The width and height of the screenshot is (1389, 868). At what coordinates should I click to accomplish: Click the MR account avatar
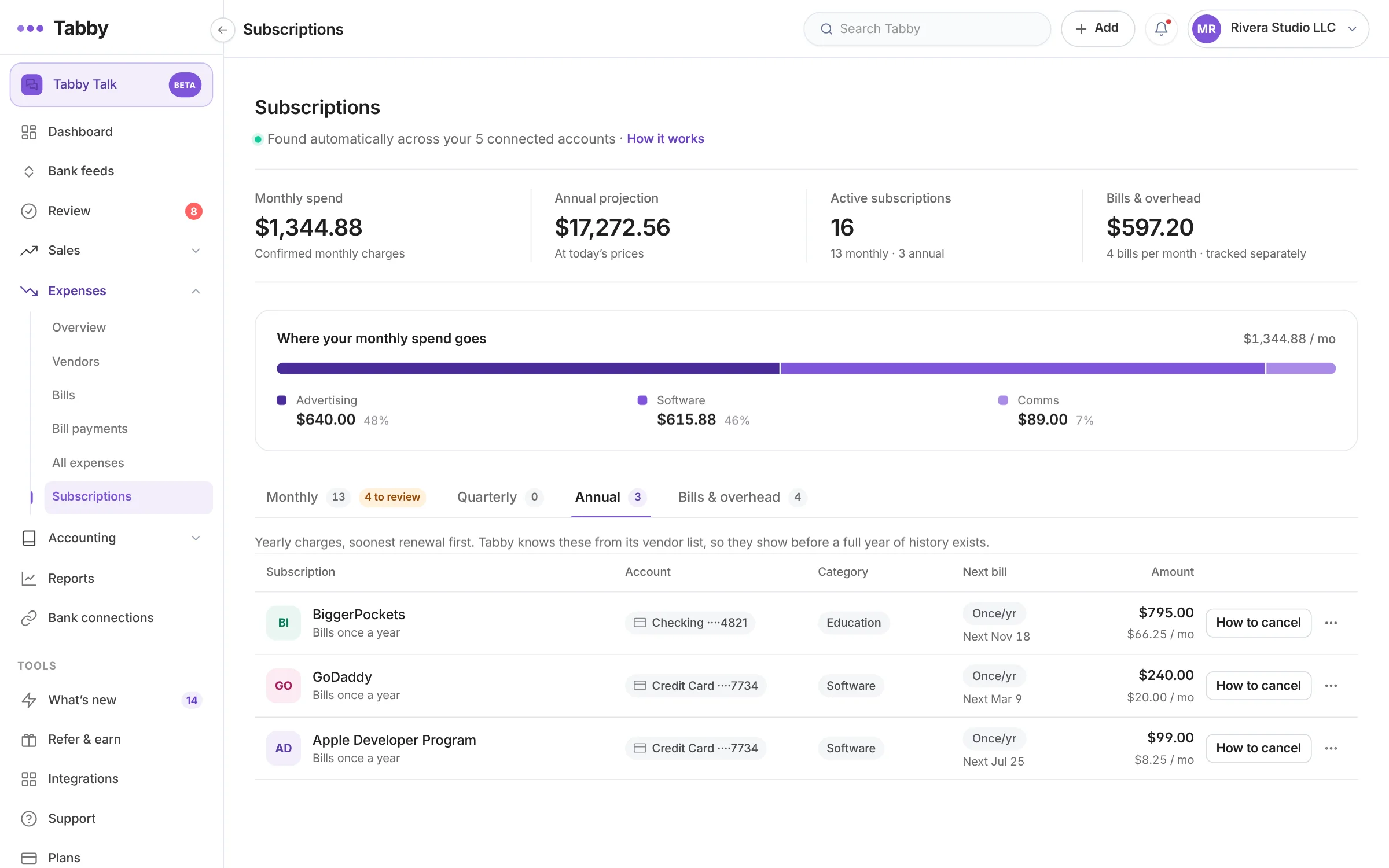tap(1206, 28)
